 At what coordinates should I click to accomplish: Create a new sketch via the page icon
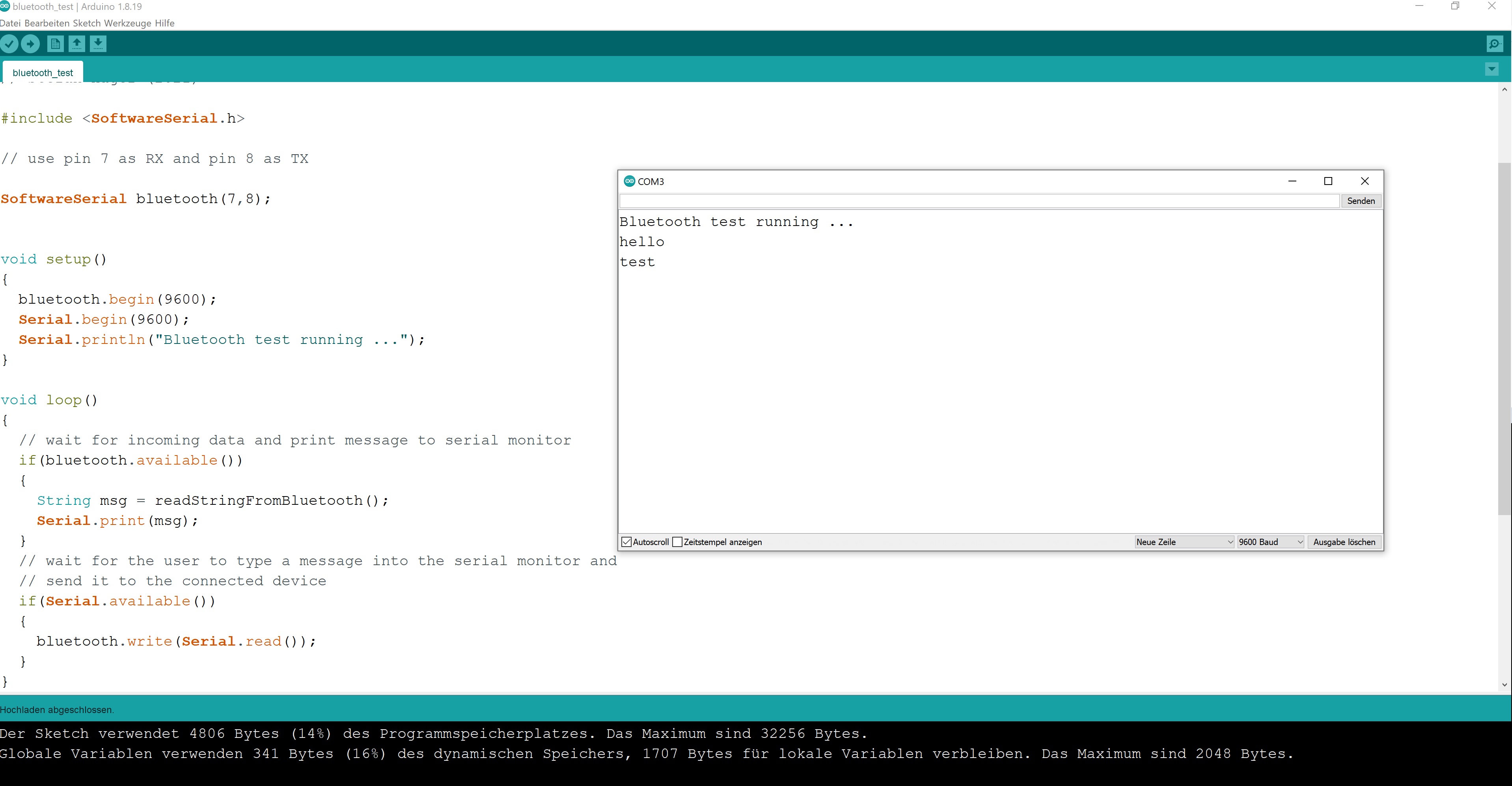point(56,43)
